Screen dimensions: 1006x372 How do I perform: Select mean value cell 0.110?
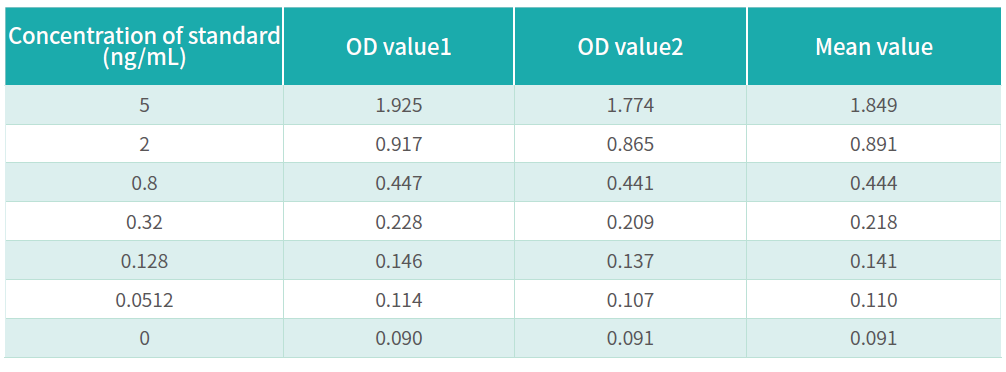tap(874, 300)
